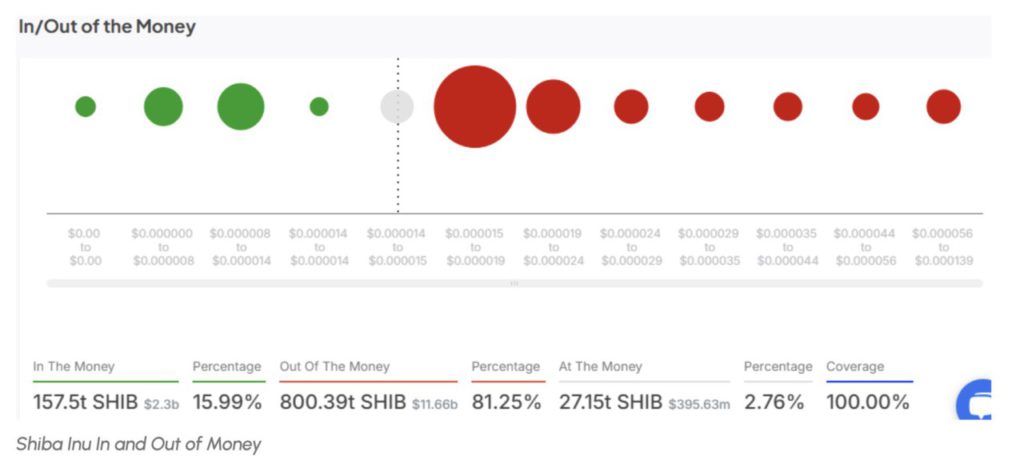
Task: Click the red bubble for $0.000056 to $0.000139
Action: click(943, 107)
